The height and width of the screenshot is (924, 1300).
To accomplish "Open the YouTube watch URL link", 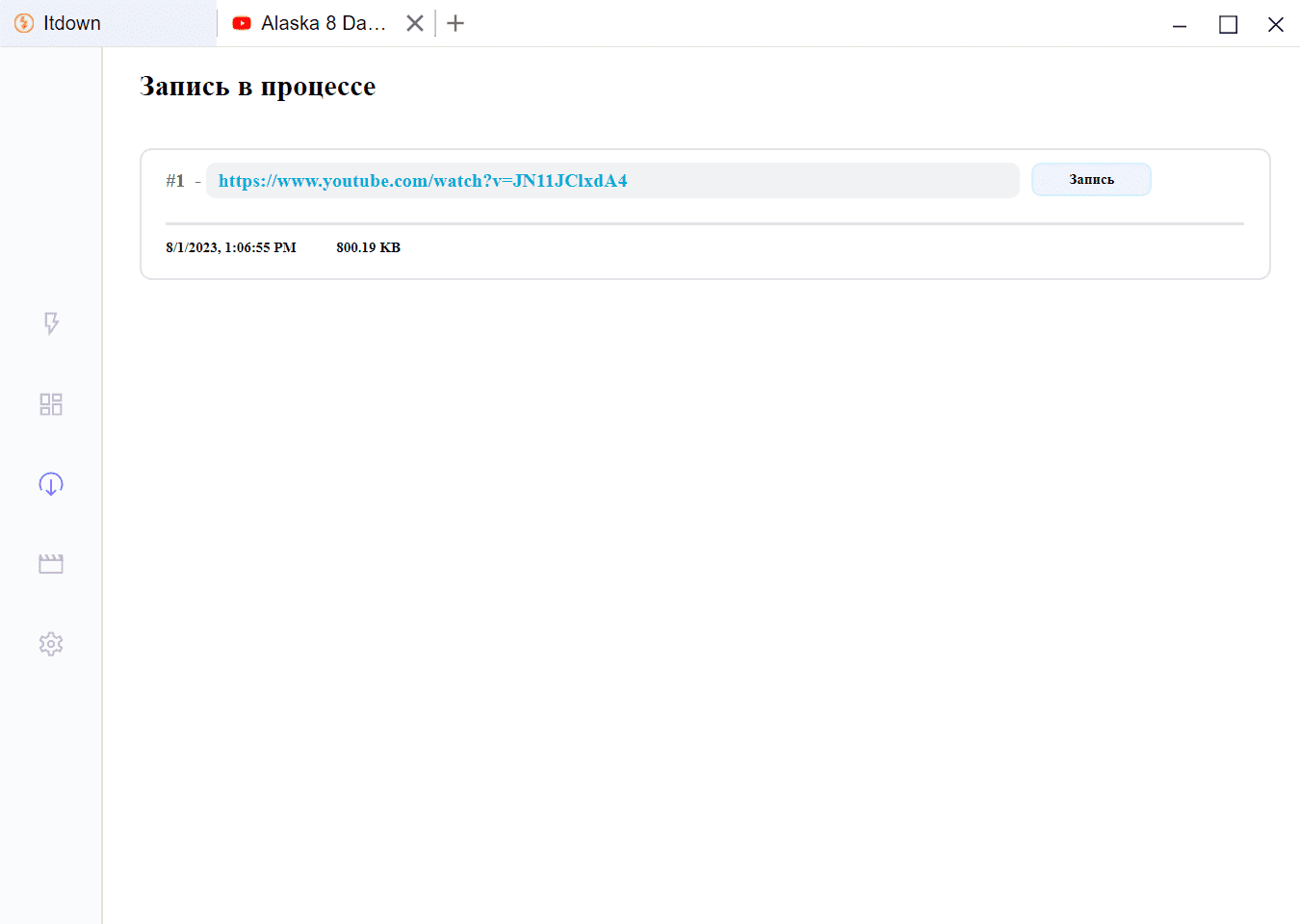I will pyautogui.click(x=423, y=181).
